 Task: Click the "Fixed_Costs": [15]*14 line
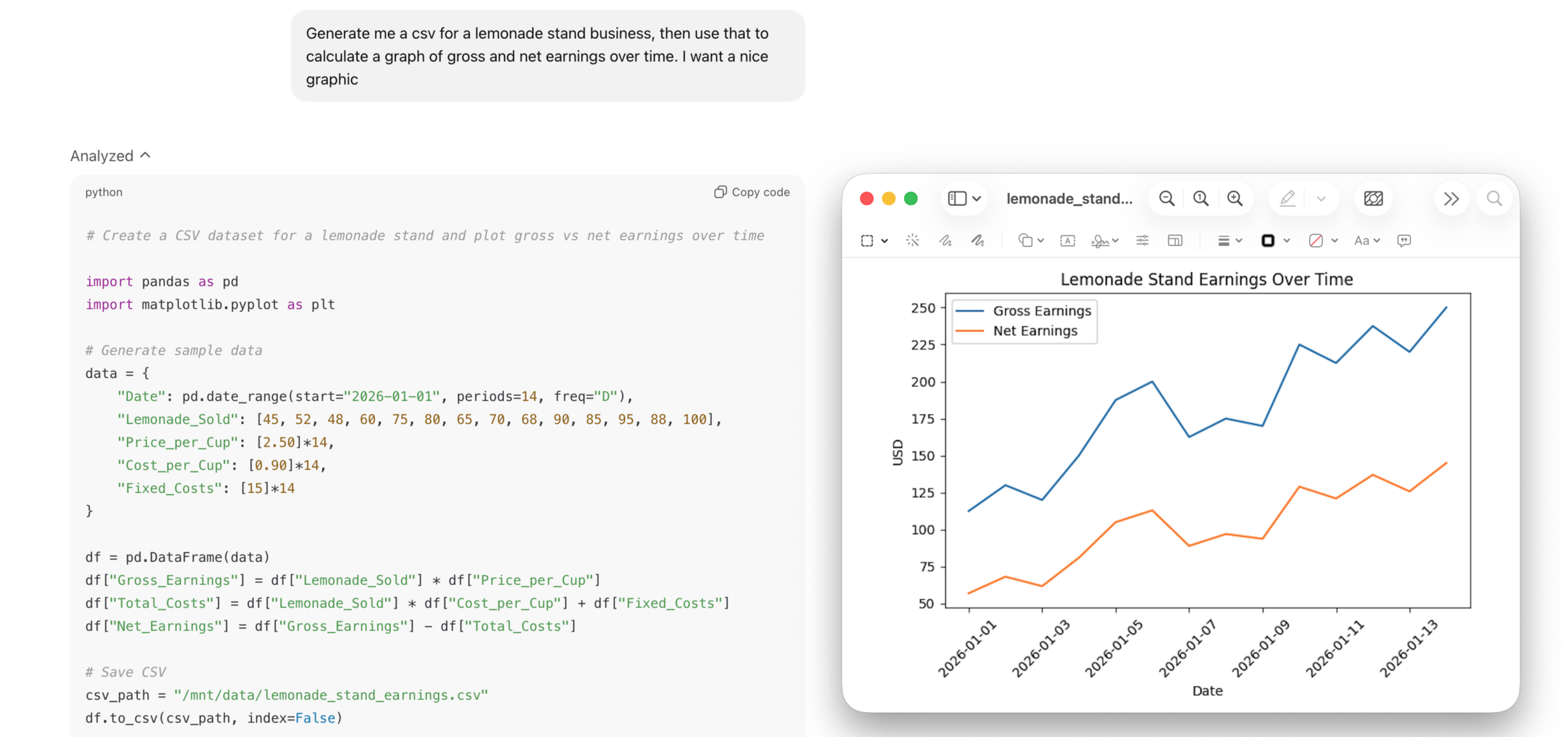(x=206, y=488)
